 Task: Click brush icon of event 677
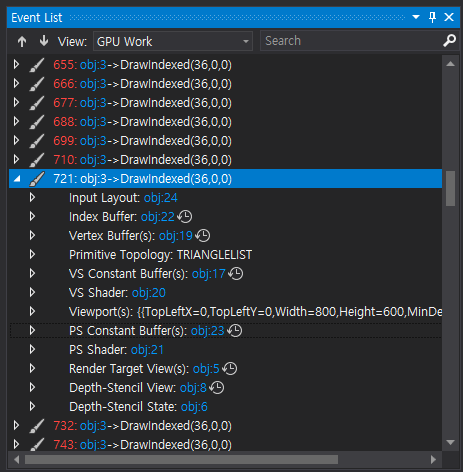pyautogui.click(x=37, y=103)
